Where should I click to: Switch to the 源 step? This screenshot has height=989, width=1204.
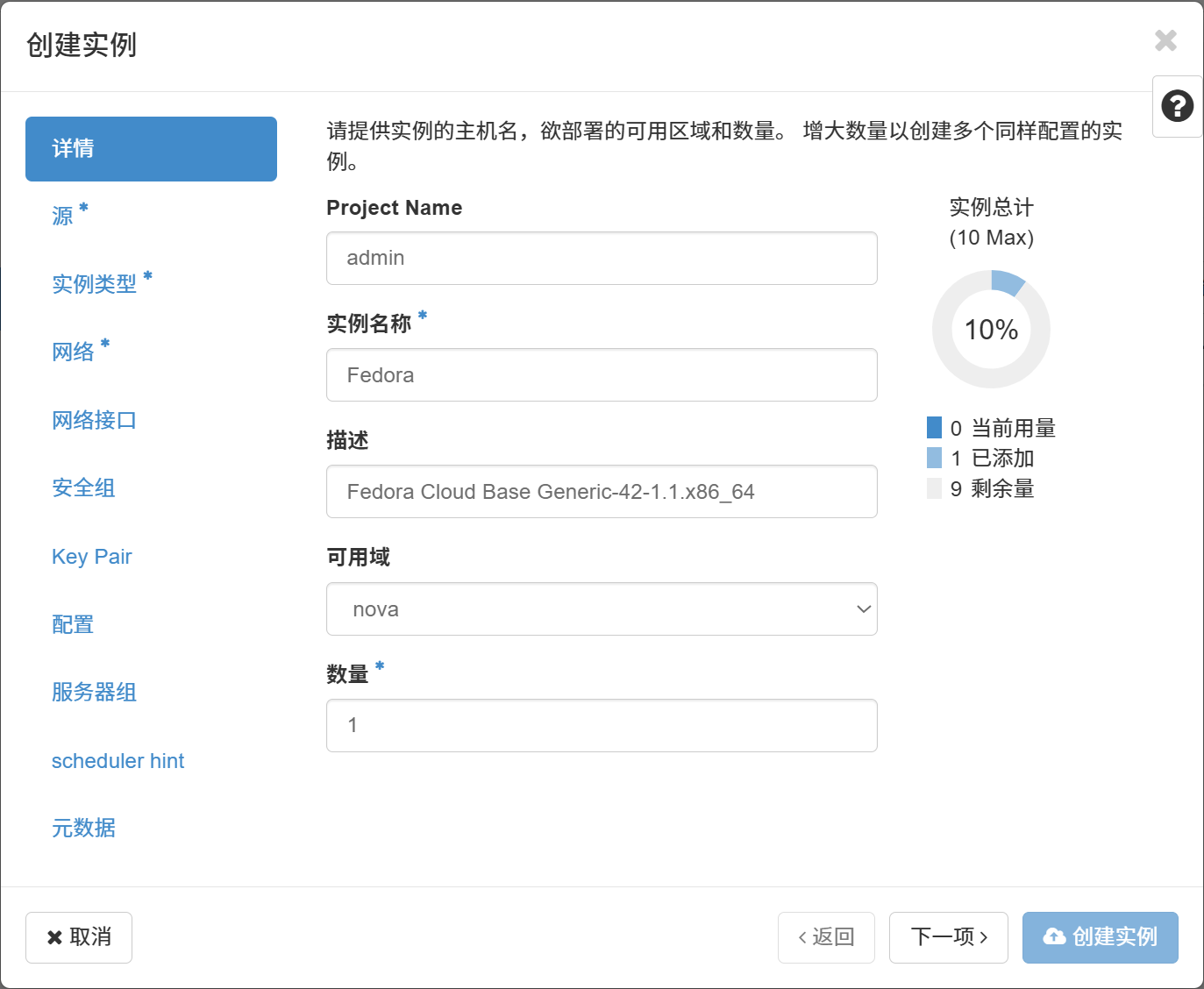coord(70,215)
